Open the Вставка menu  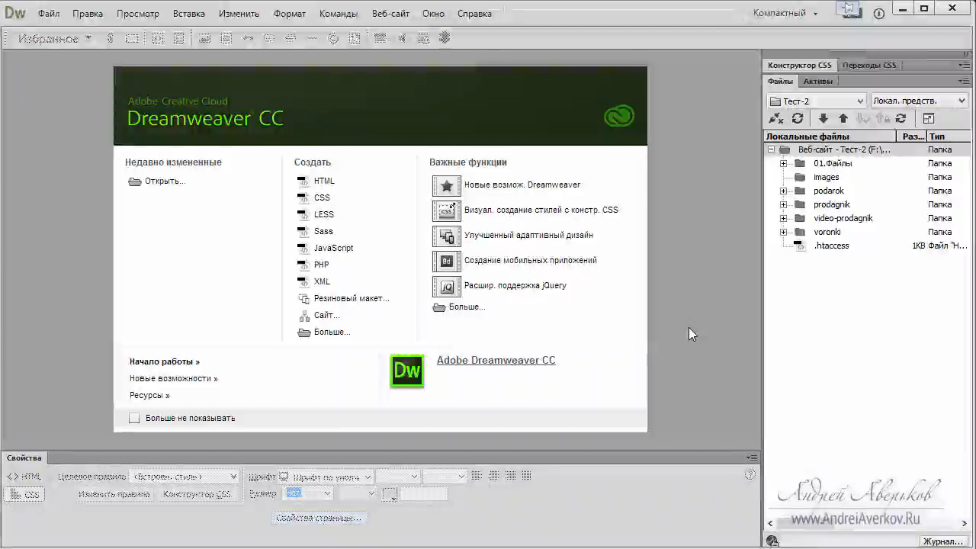(x=189, y=14)
